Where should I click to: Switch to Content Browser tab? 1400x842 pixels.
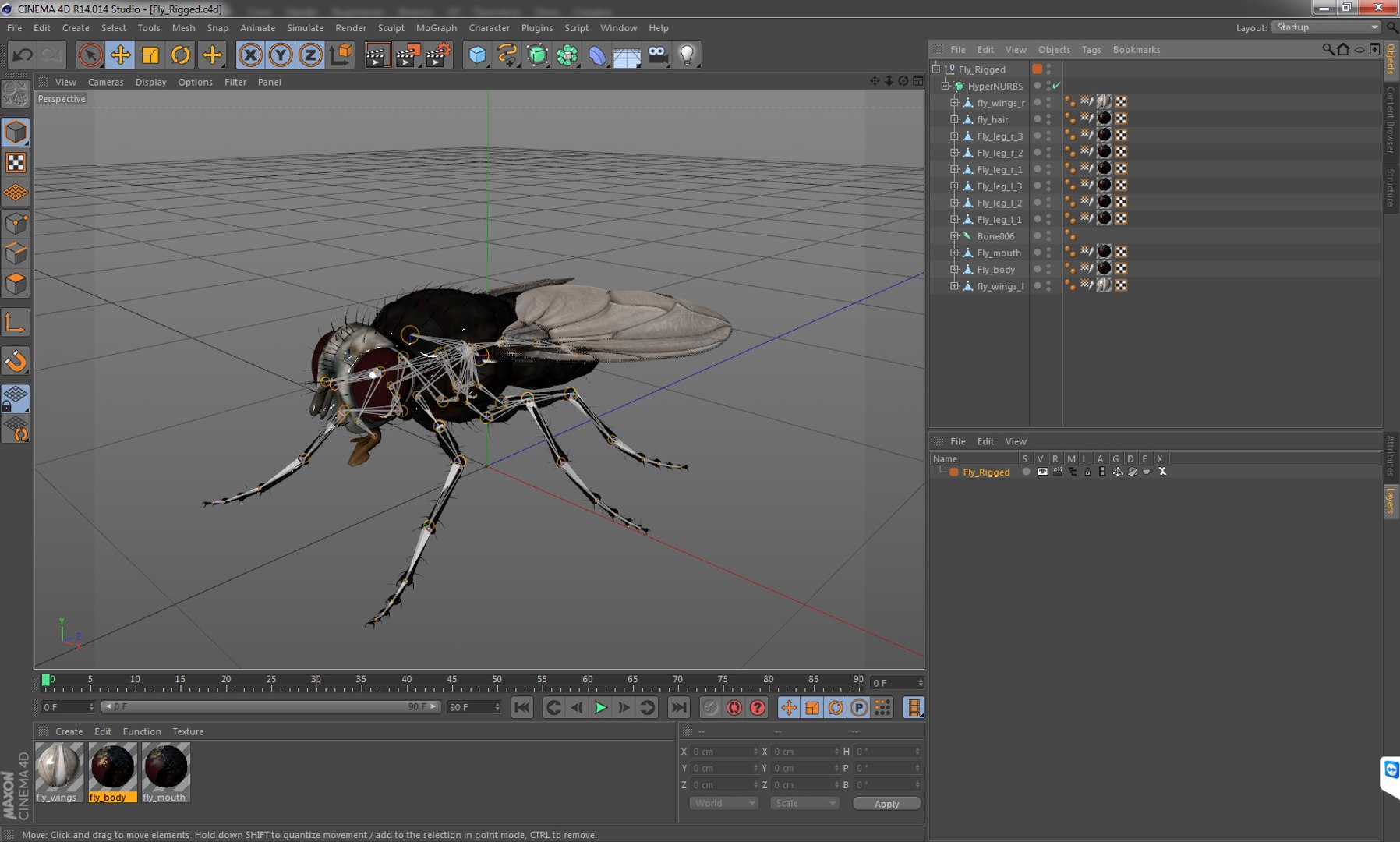pyautogui.click(x=1391, y=119)
